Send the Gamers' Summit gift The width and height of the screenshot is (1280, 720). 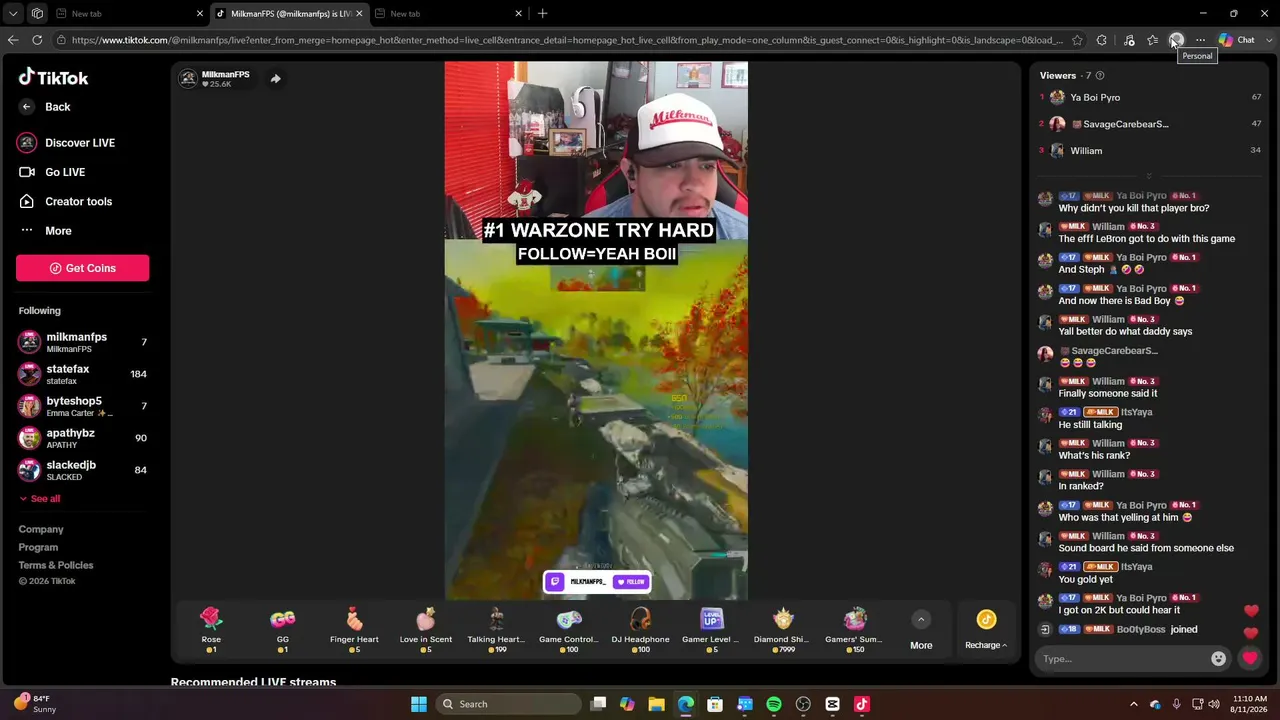(x=854, y=630)
